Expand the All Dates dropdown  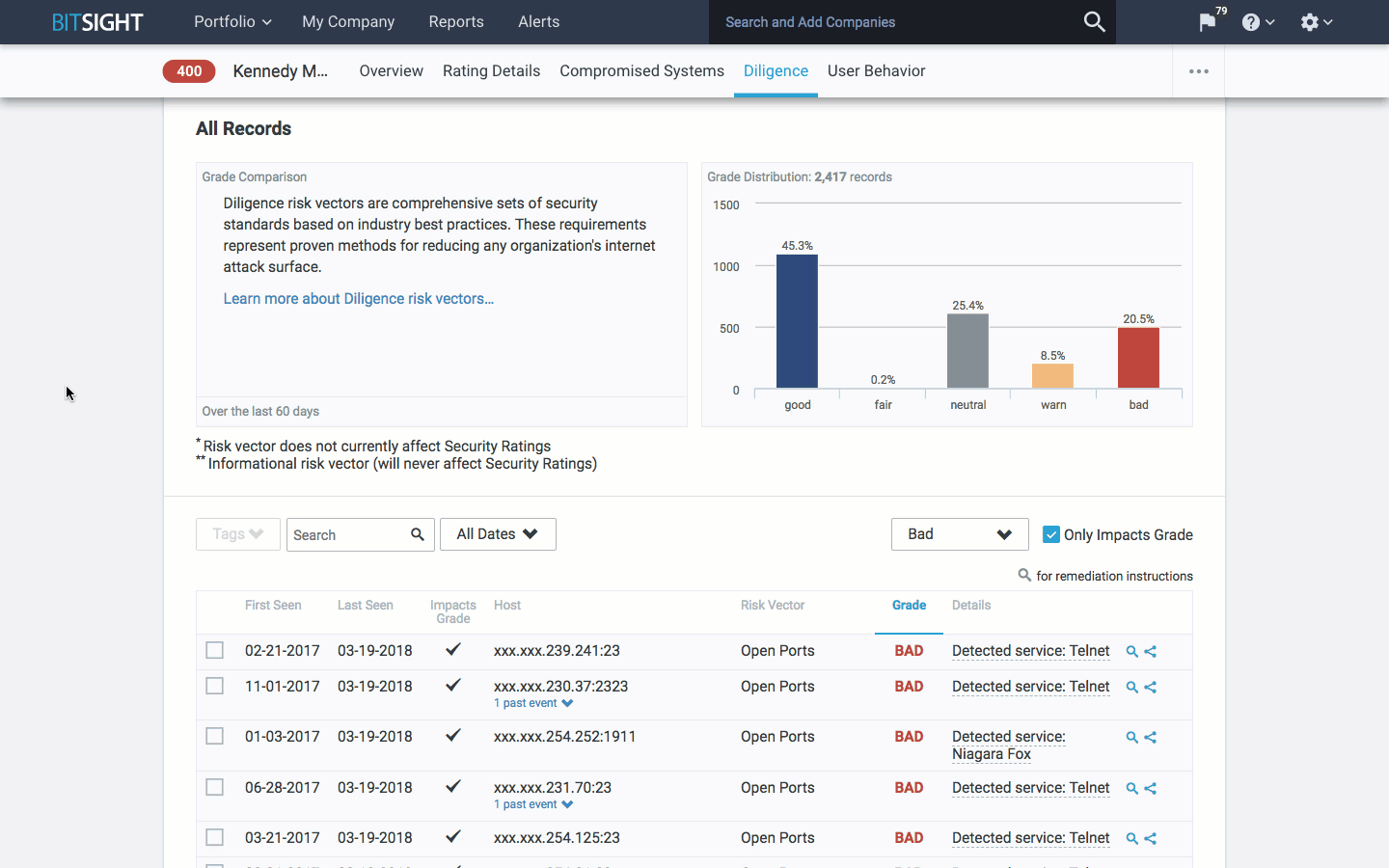[x=498, y=534]
